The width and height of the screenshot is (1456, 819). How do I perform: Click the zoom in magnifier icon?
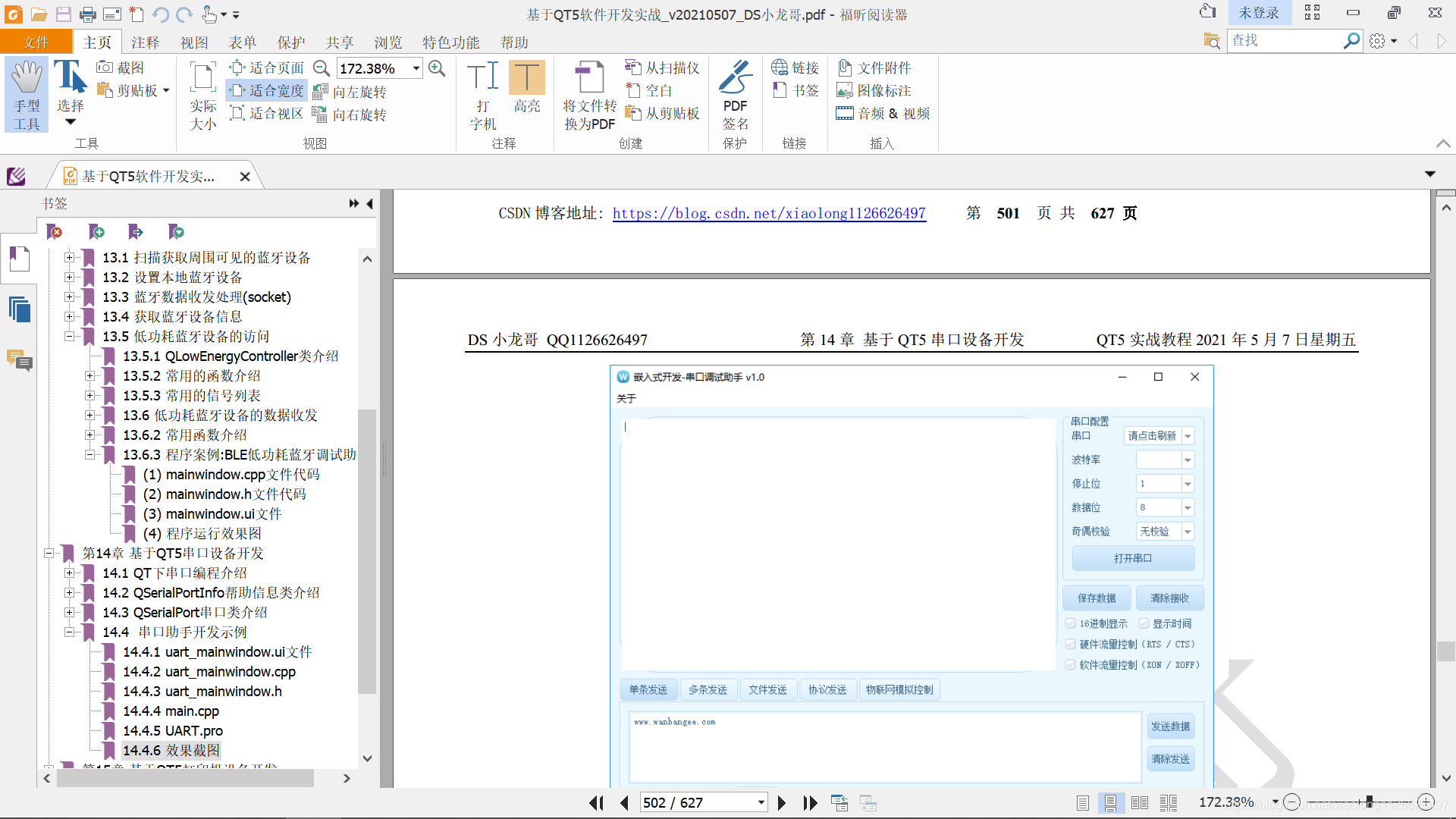point(437,68)
